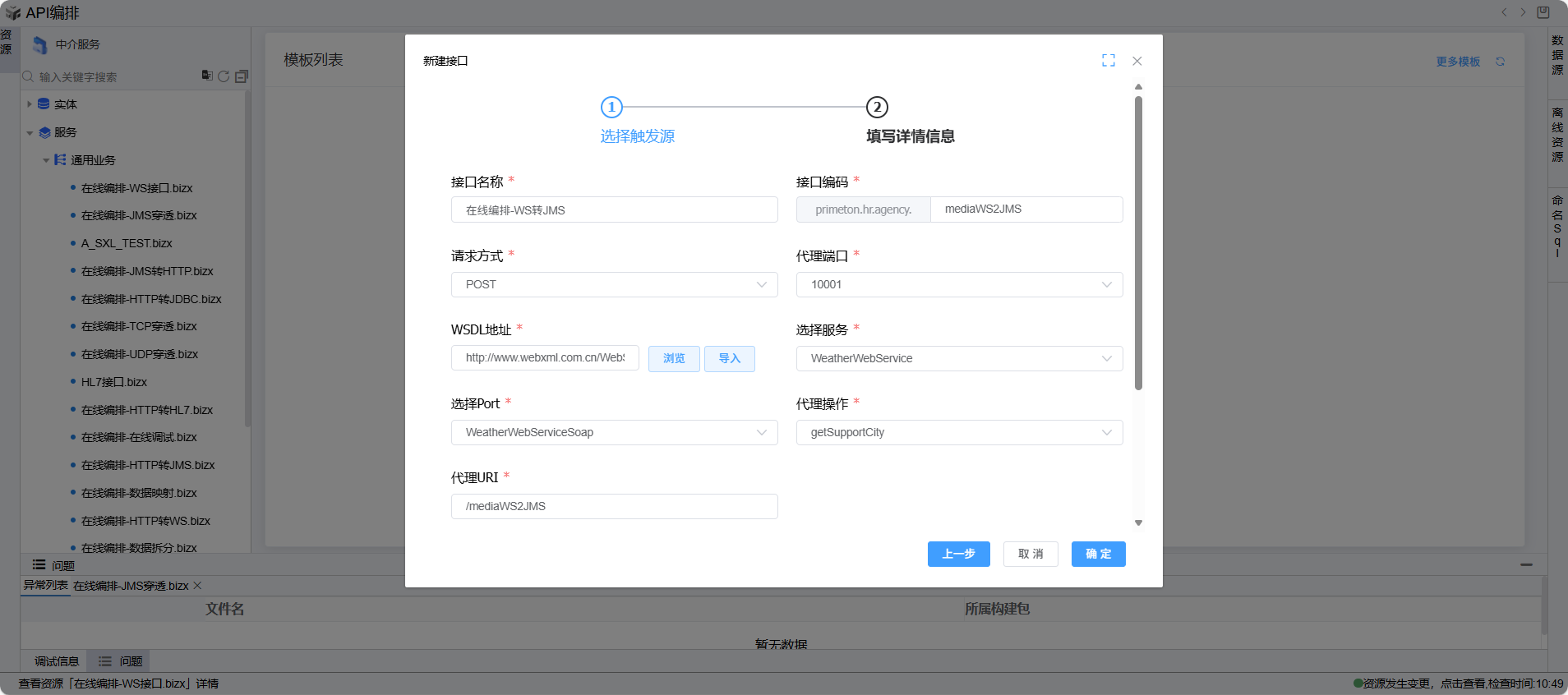1568x695 pixels.
Task: Click the 浏览 button next to the WSDL address
Action: (674, 358)
